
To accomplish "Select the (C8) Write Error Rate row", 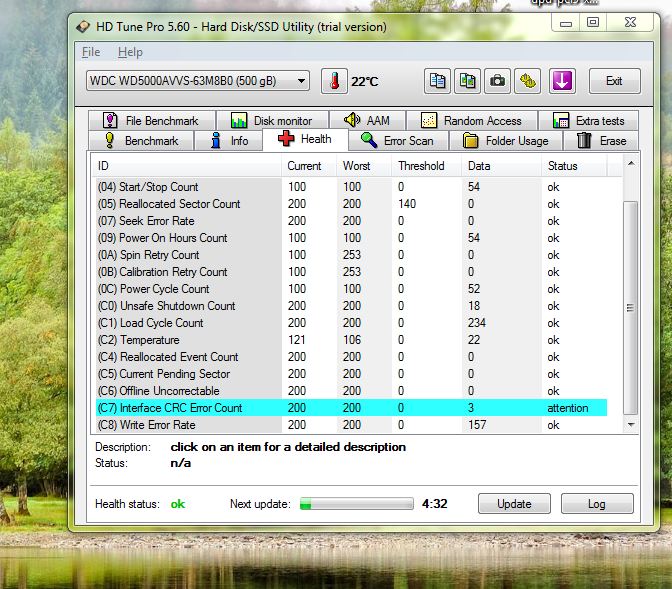I will point(351,425).
